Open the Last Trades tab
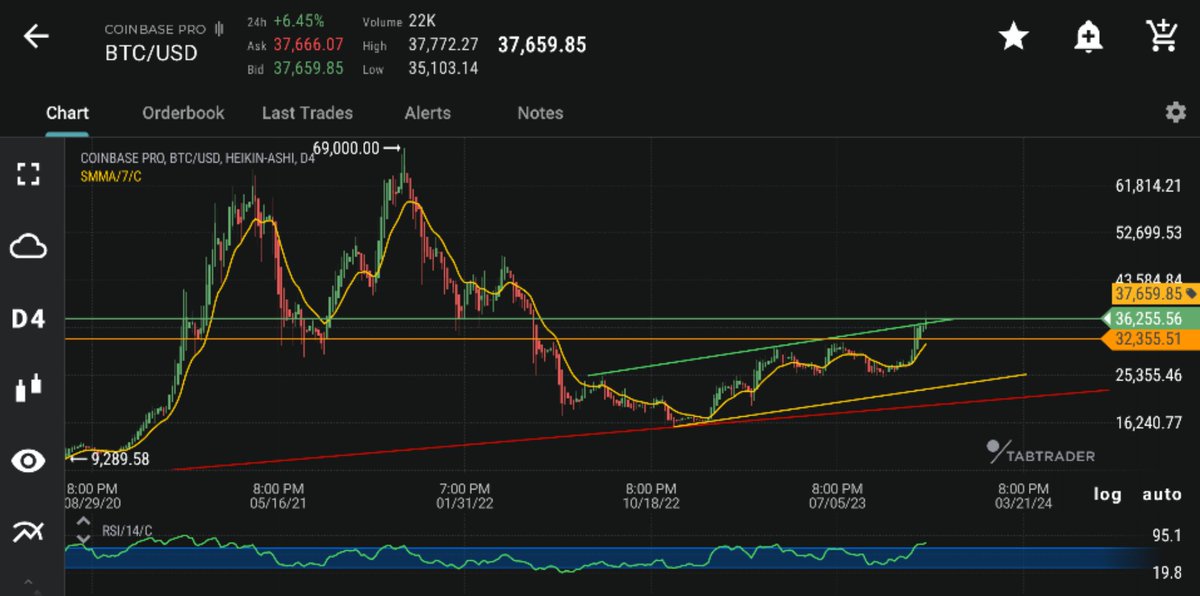Image resolution: width=1200 pixels, height=596 pixels. [x=307, y=113]
